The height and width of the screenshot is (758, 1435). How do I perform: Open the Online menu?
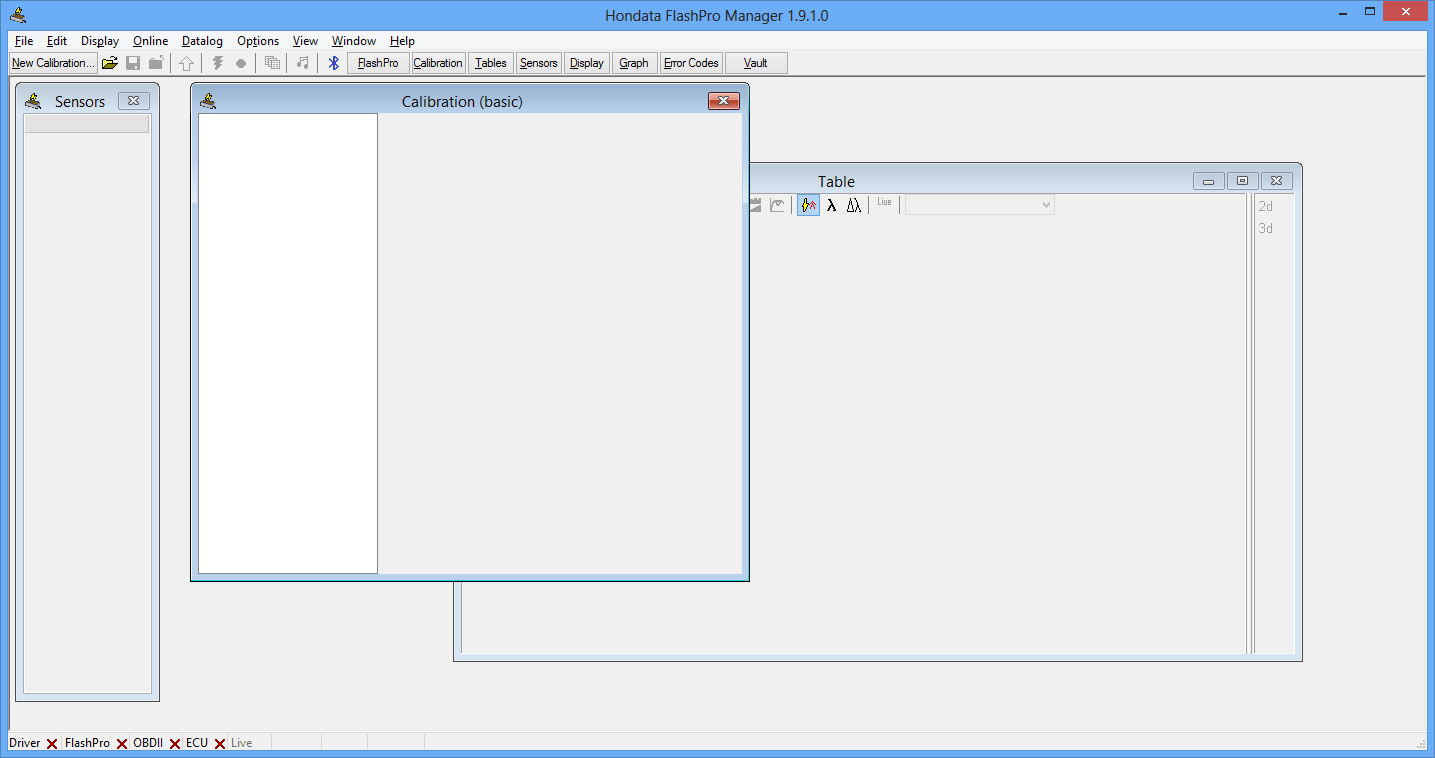pyautogui.click(x=151, y=41)
